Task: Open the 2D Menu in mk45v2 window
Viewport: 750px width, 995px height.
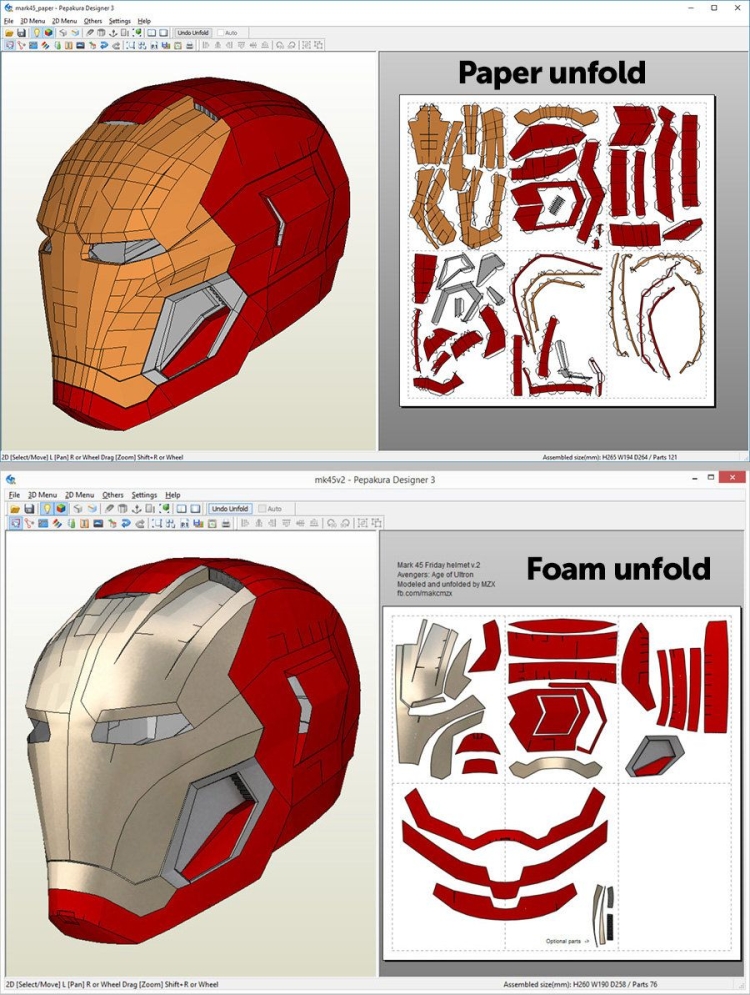Action: pyautogui.click(x=79, y=494)
